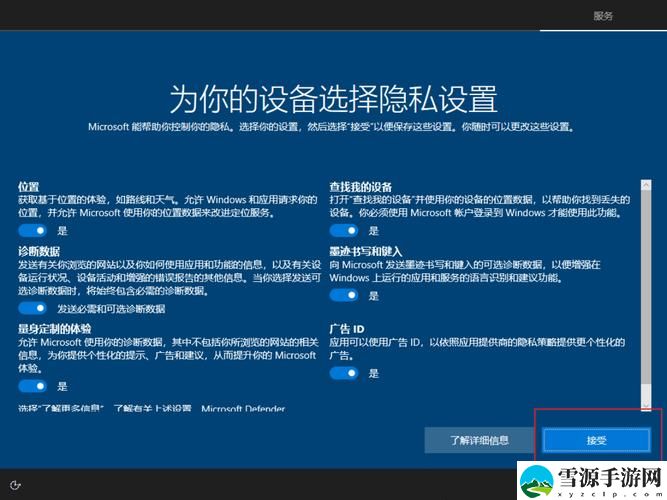Click the Ease of Access icon bottom-left

point(15,485)
